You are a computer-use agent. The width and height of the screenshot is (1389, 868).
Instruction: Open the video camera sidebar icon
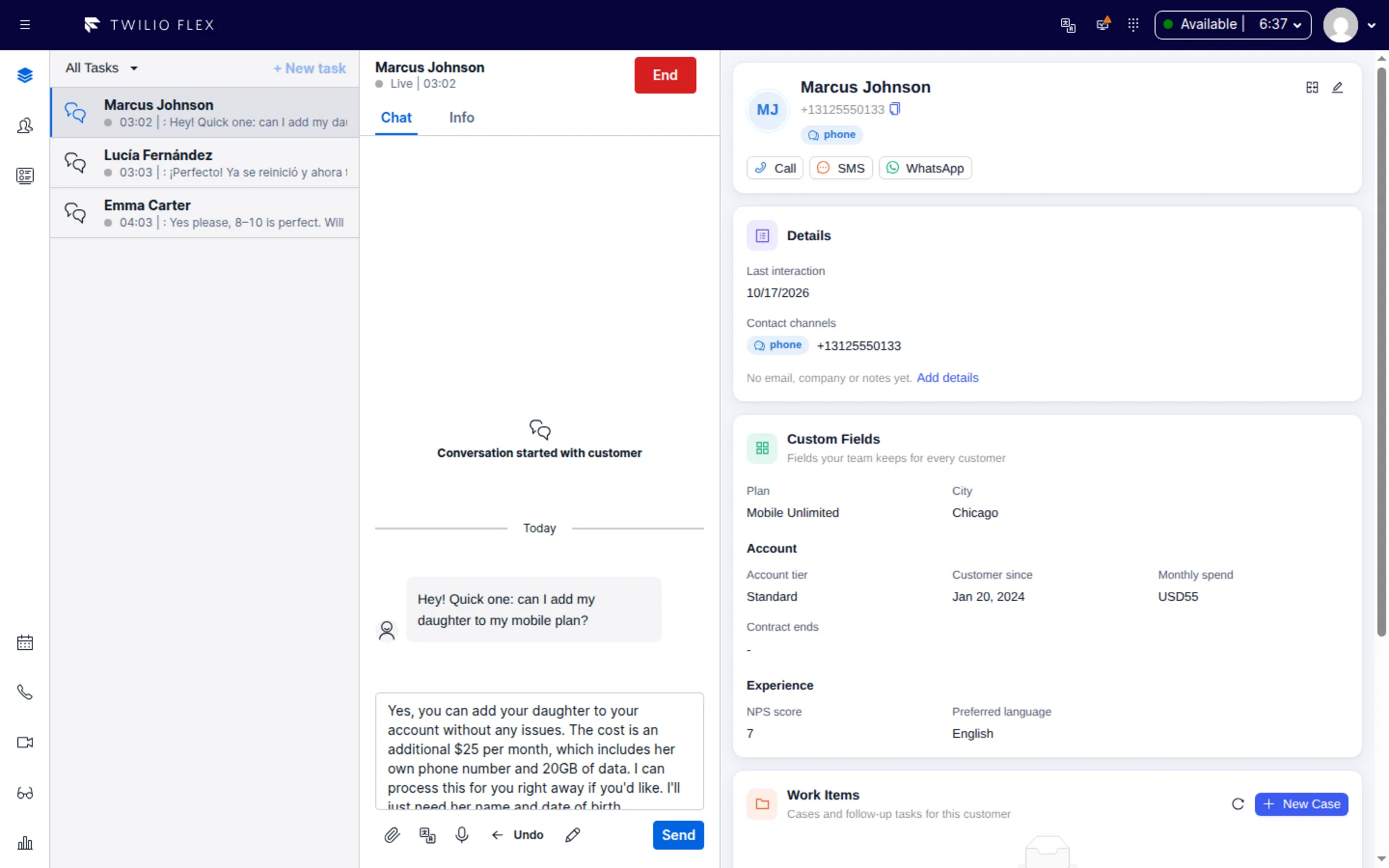tap(25, 742)
